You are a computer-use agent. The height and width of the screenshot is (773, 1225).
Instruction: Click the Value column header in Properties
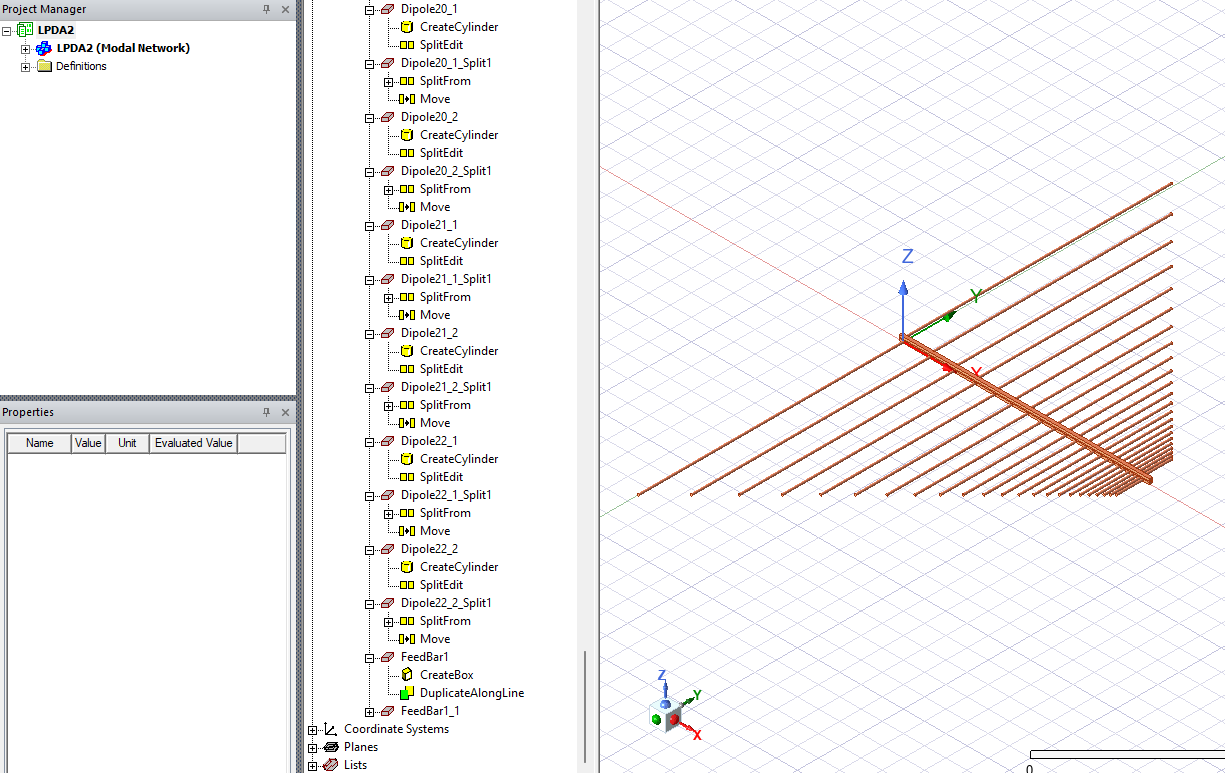[x=88, y=443]
